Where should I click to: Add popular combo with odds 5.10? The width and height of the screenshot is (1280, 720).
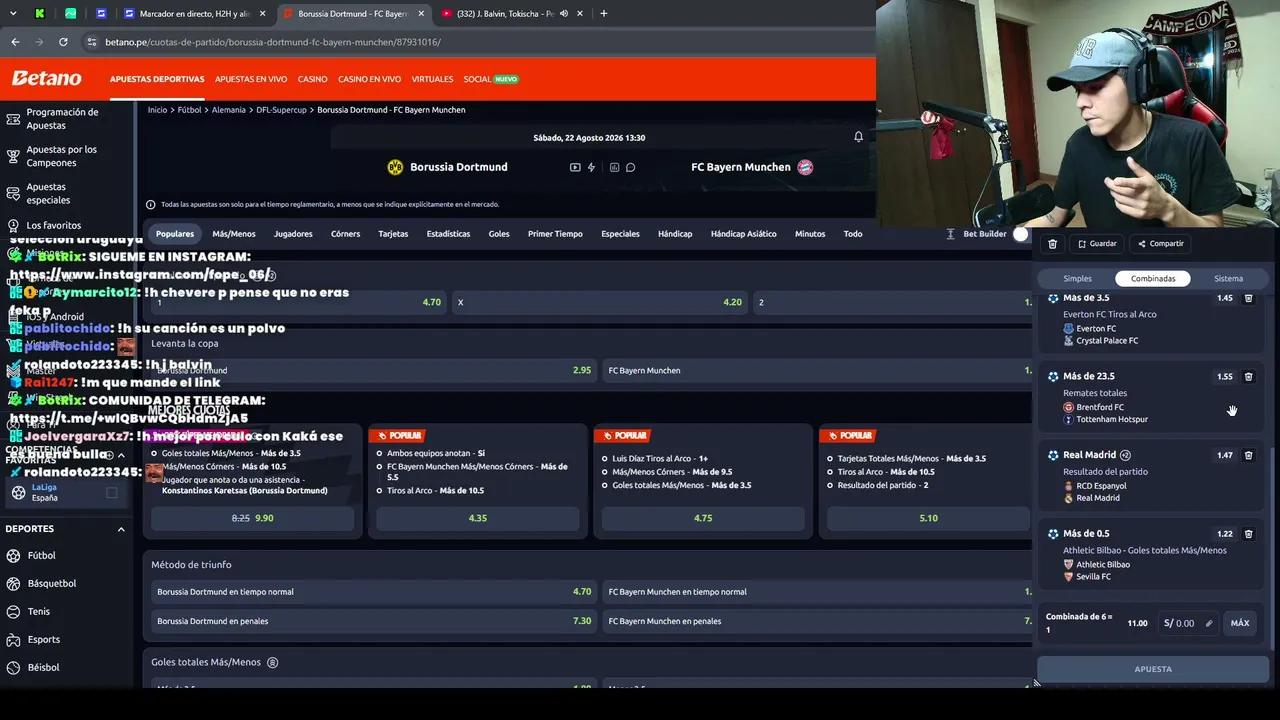929,518
